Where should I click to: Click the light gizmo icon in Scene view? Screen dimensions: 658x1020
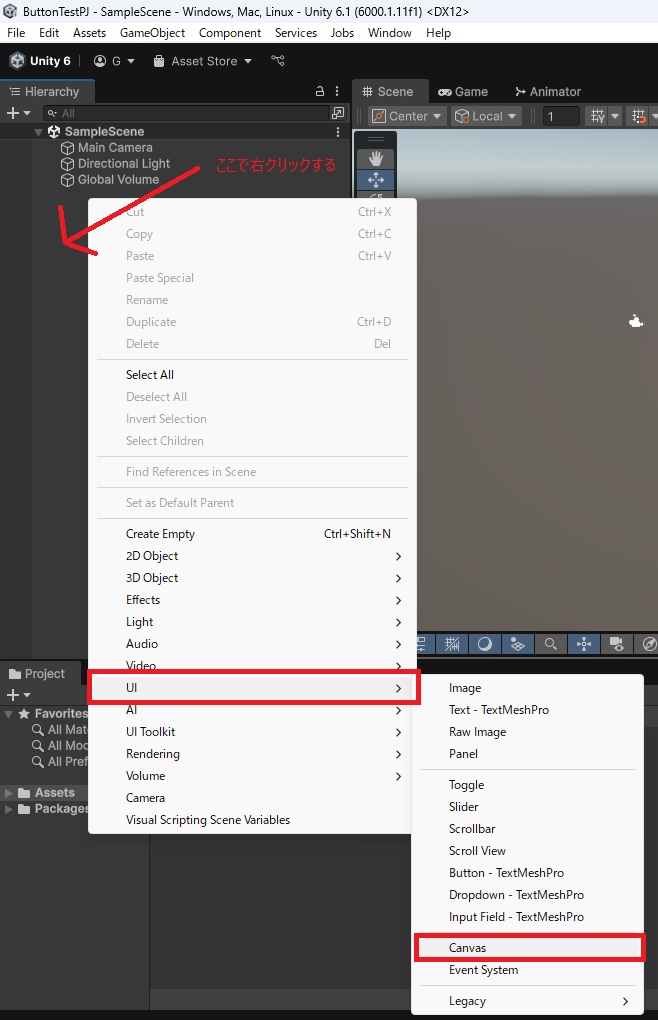coord(636,321)
